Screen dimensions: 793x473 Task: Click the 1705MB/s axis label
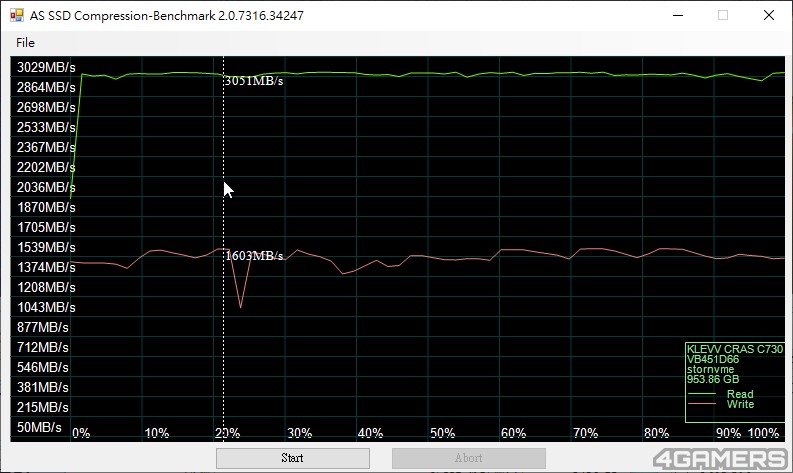46,228
